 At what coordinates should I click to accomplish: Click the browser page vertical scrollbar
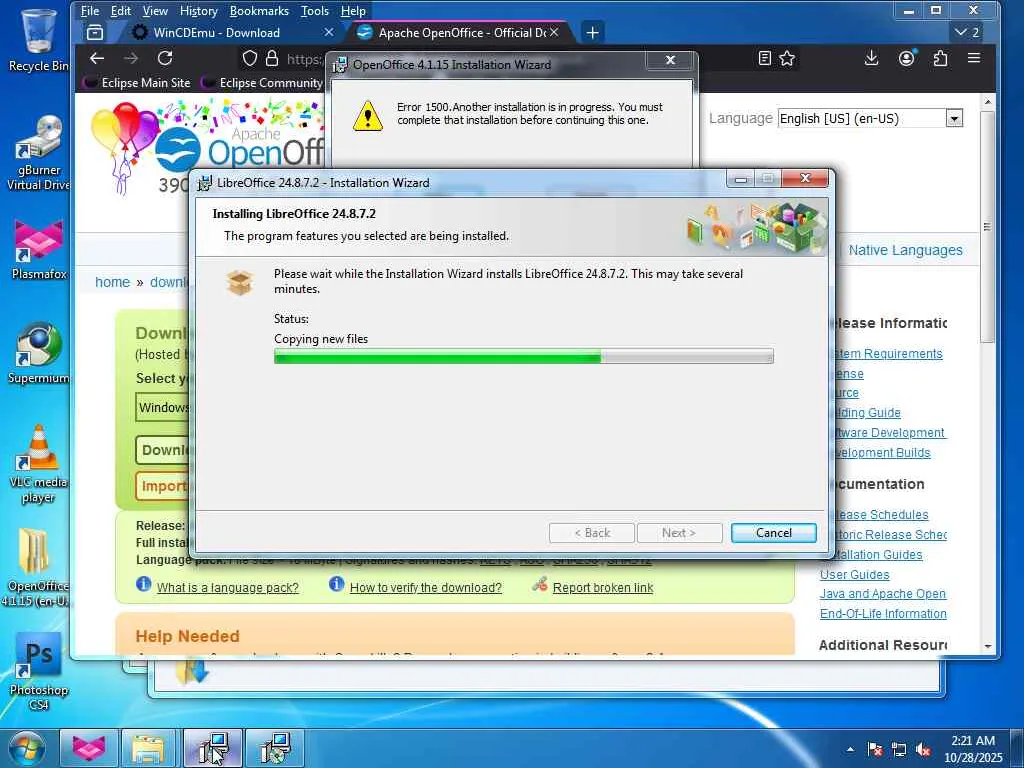coord(987,226)
